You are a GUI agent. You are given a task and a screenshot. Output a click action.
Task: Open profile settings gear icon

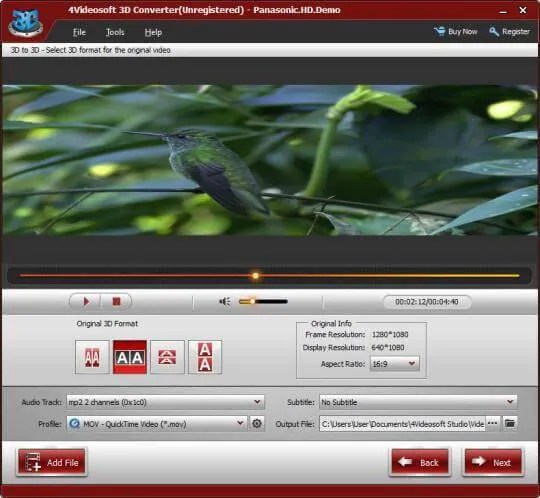point(257,424)
